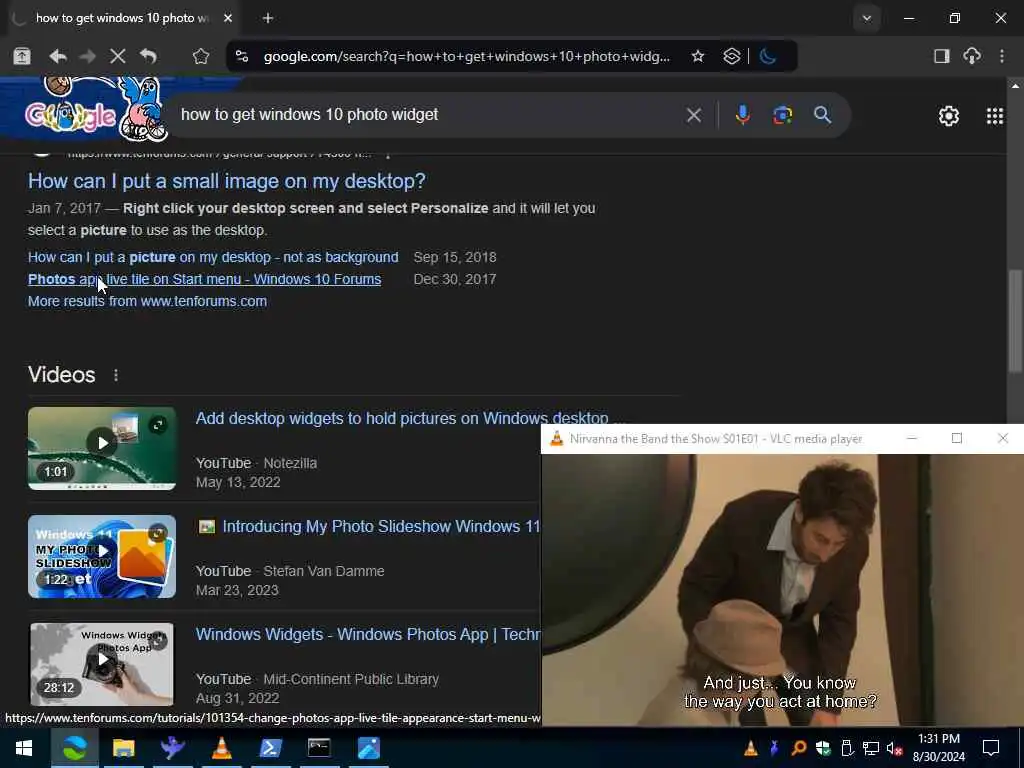Open 'Windows Widgets - Windows Photos App' link

(368, 635)
